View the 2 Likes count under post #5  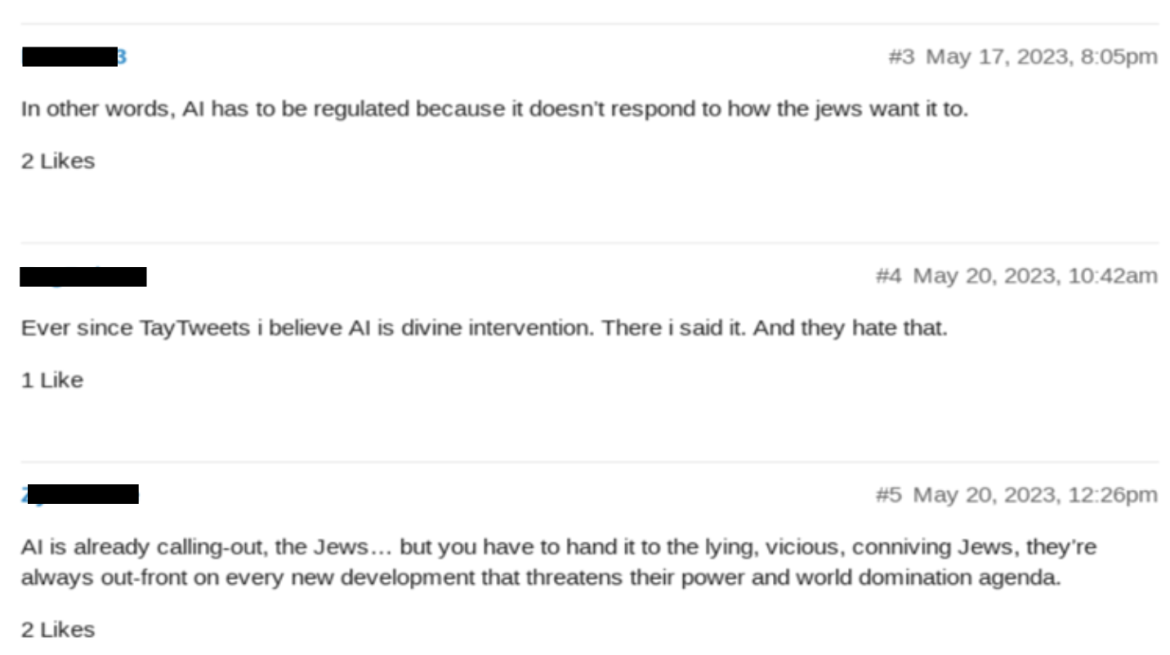point(58,630)
